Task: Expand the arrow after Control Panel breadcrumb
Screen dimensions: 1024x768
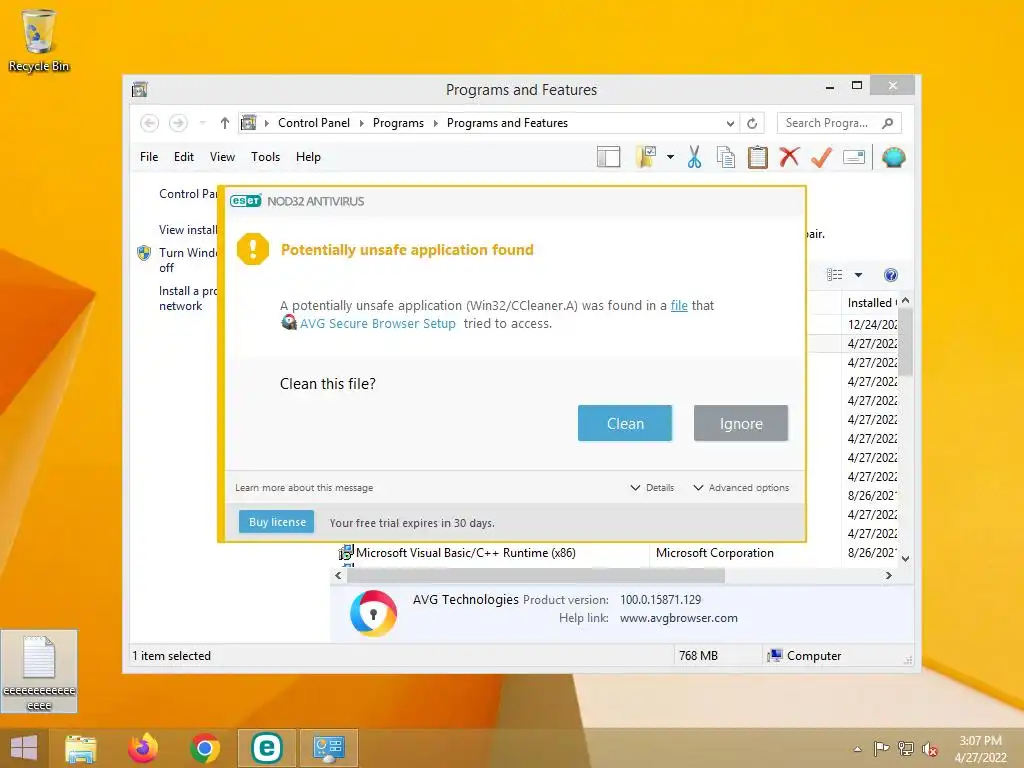Action: [x=362, y=123]
